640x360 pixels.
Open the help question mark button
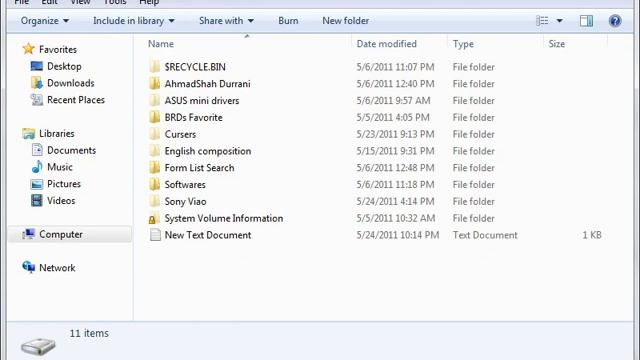(x=615, y=21)
